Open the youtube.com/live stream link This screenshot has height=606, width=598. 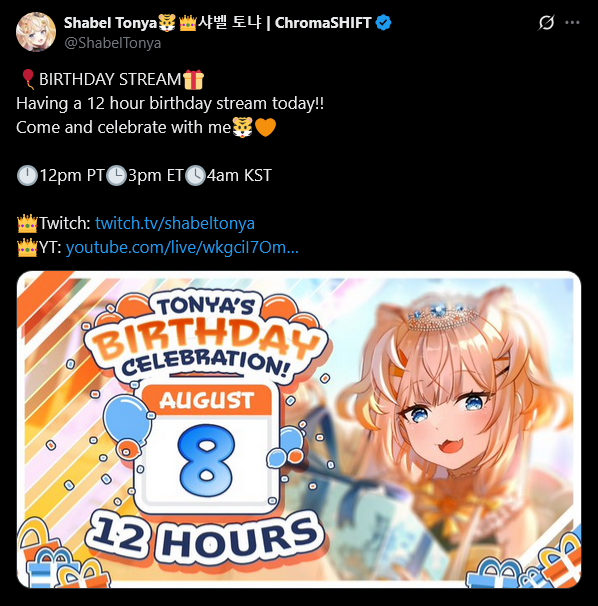tap(182, 247)
